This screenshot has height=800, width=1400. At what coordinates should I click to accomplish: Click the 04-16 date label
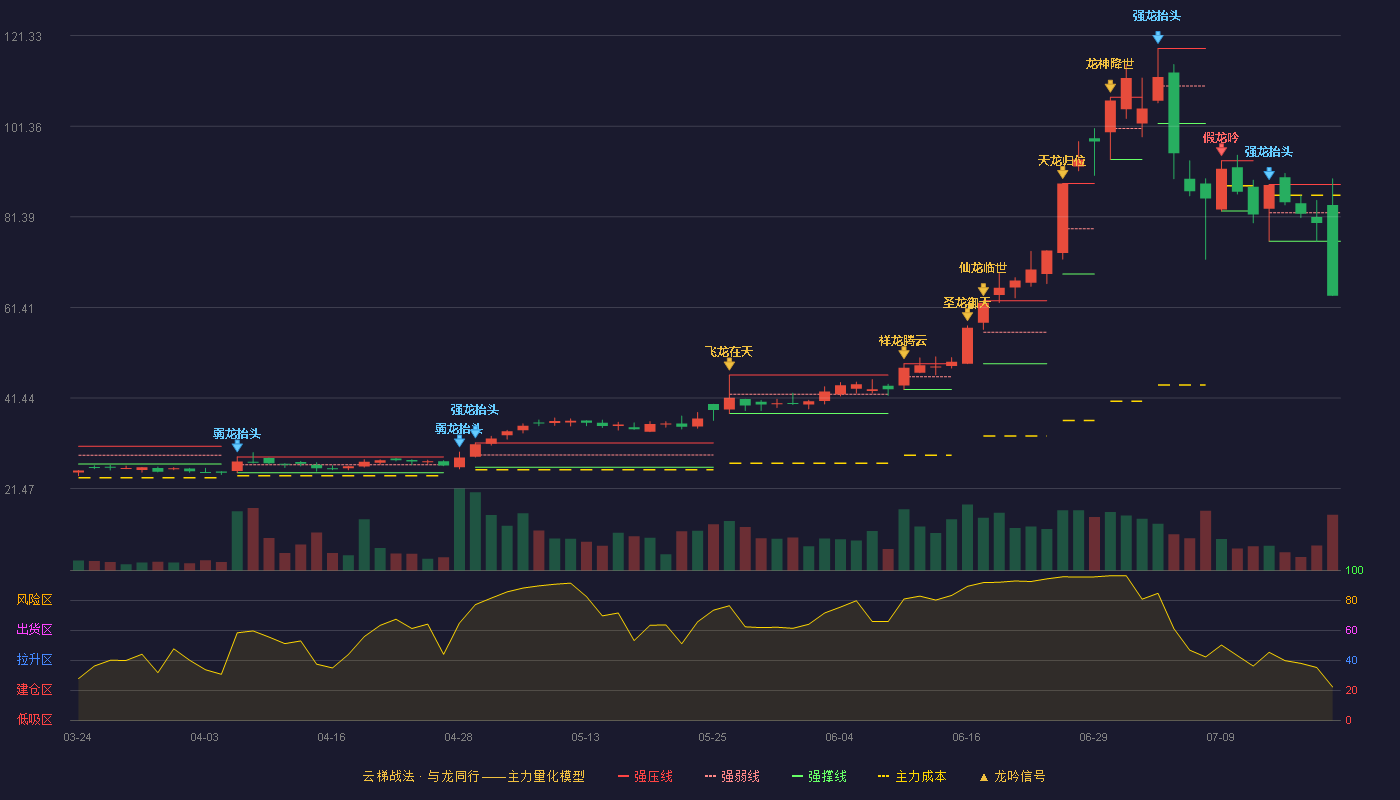click(x=331, y=737)
